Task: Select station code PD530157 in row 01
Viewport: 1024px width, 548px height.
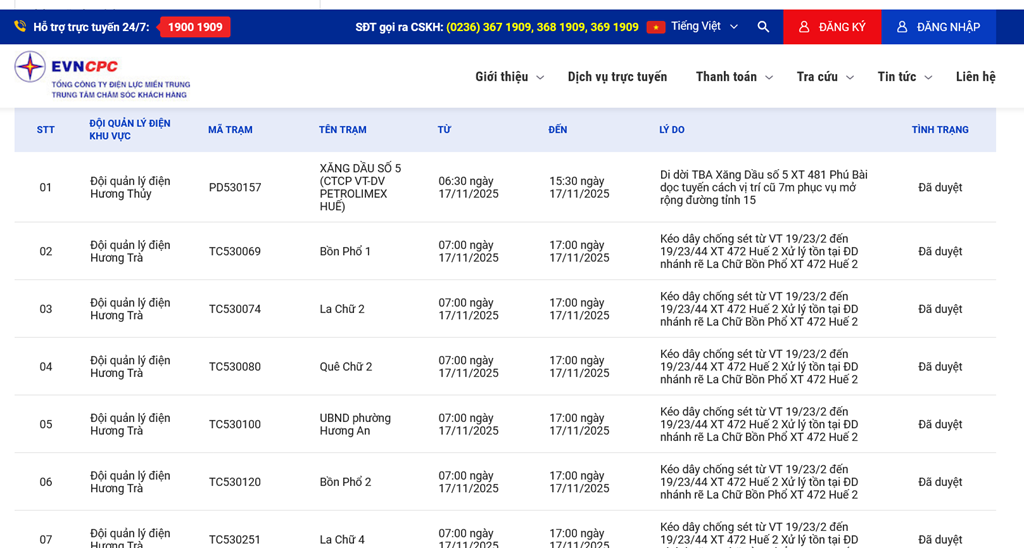Action: [235, 188]
